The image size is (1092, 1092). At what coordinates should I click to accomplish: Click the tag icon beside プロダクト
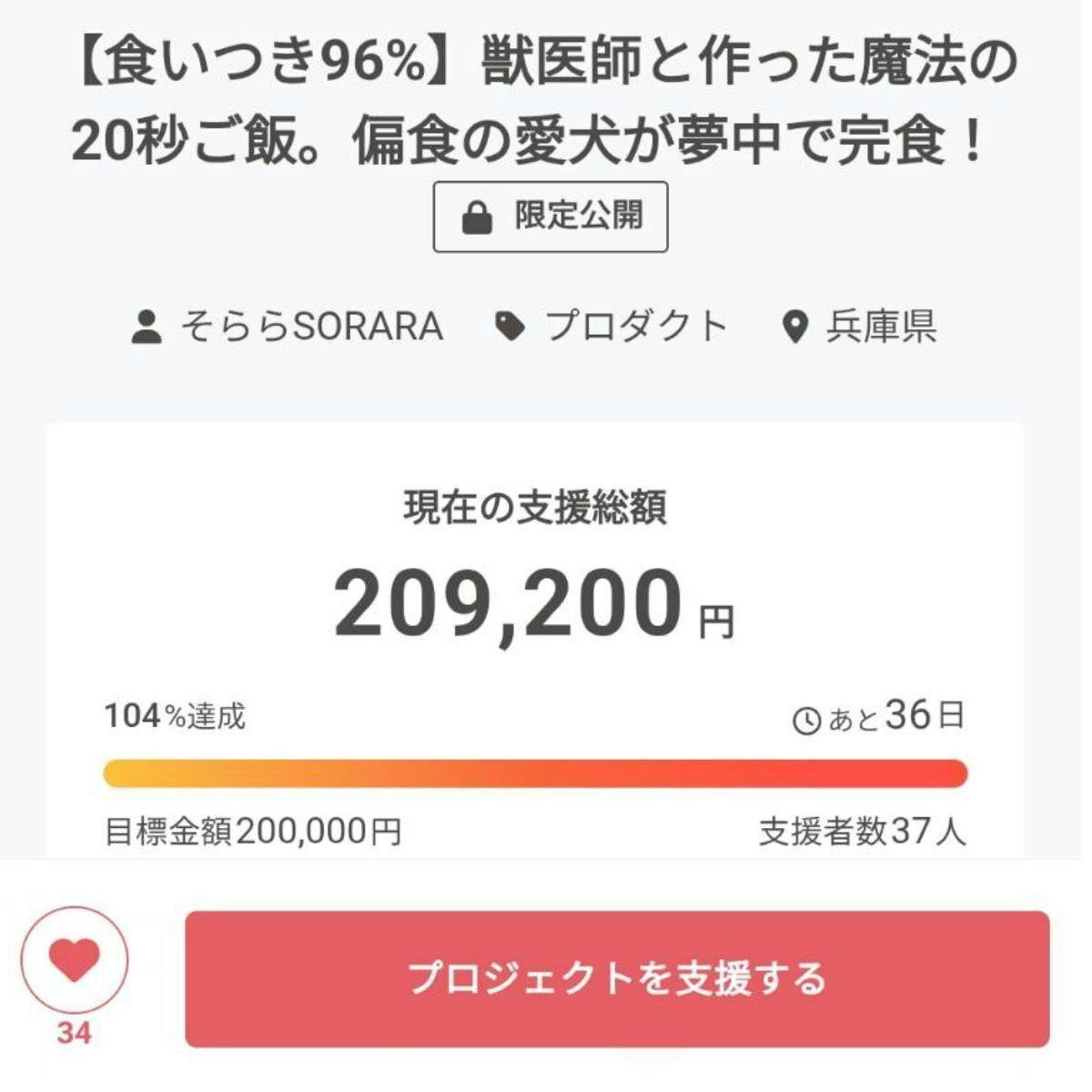click(x=510, y=327)
